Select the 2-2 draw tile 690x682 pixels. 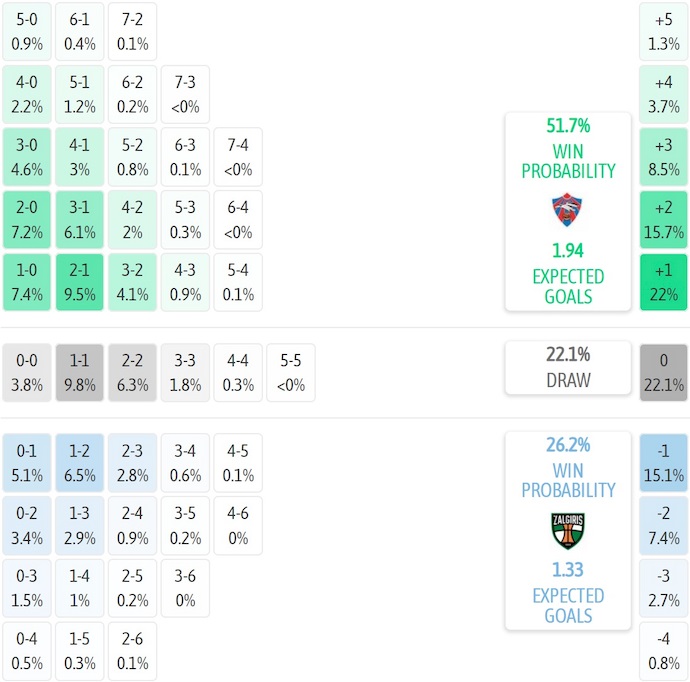tap(132, 372)
